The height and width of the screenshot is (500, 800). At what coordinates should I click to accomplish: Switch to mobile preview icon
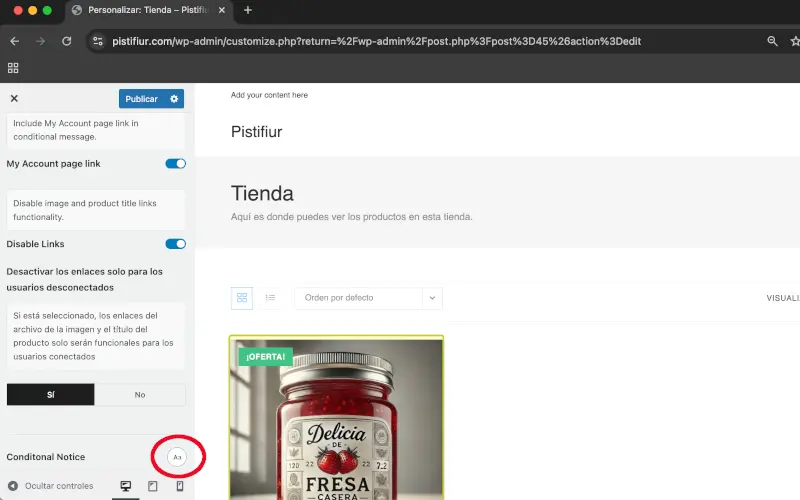[x=180, y=486]
